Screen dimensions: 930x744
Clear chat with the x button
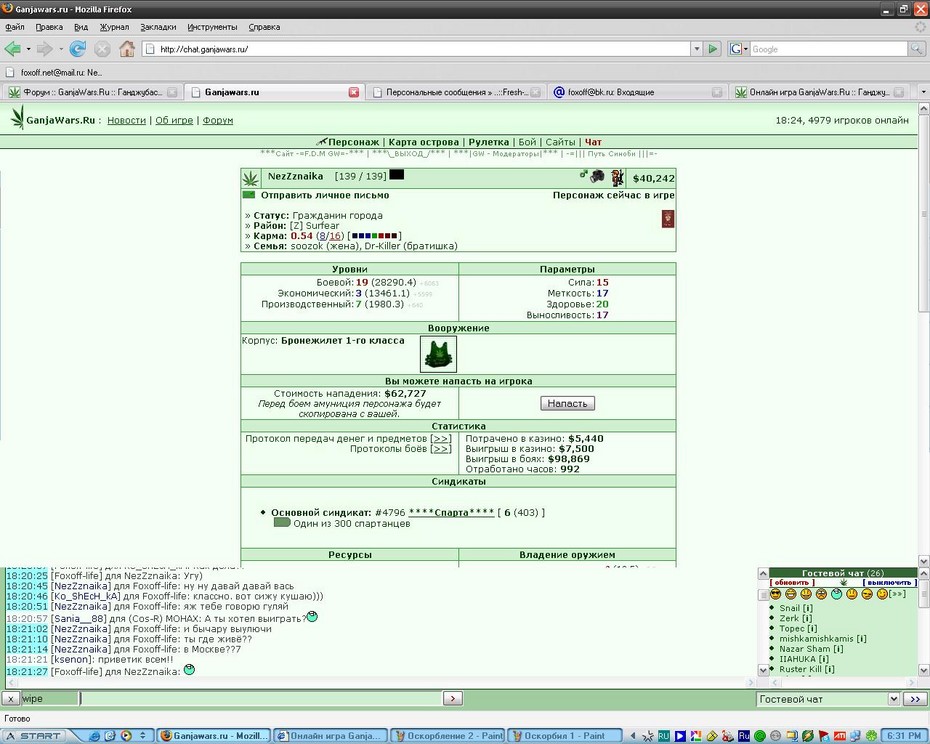point(10,698)
